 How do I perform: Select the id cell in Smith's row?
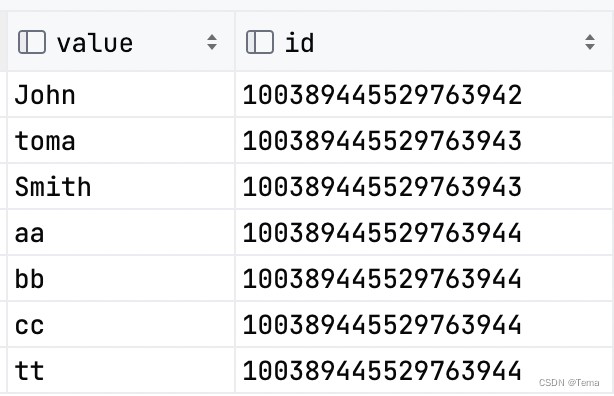(x=424, y=186)
